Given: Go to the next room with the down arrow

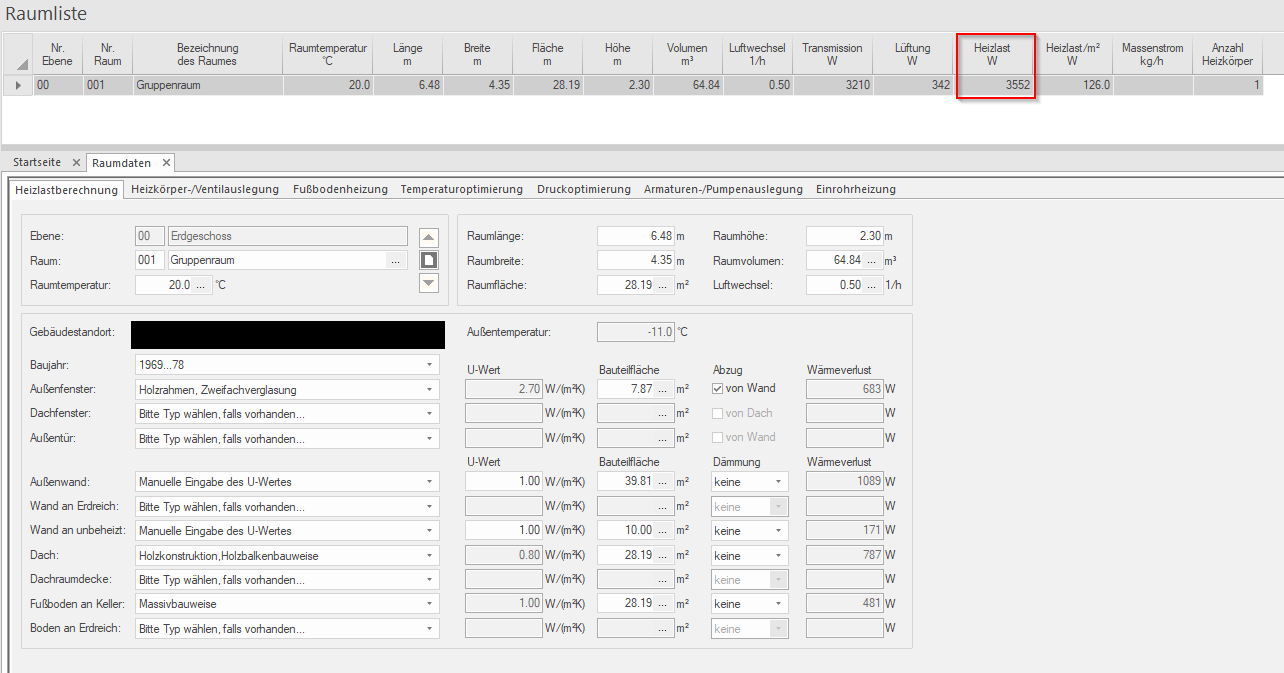Looking at the screenshot, I should click(x=429, y=283).
